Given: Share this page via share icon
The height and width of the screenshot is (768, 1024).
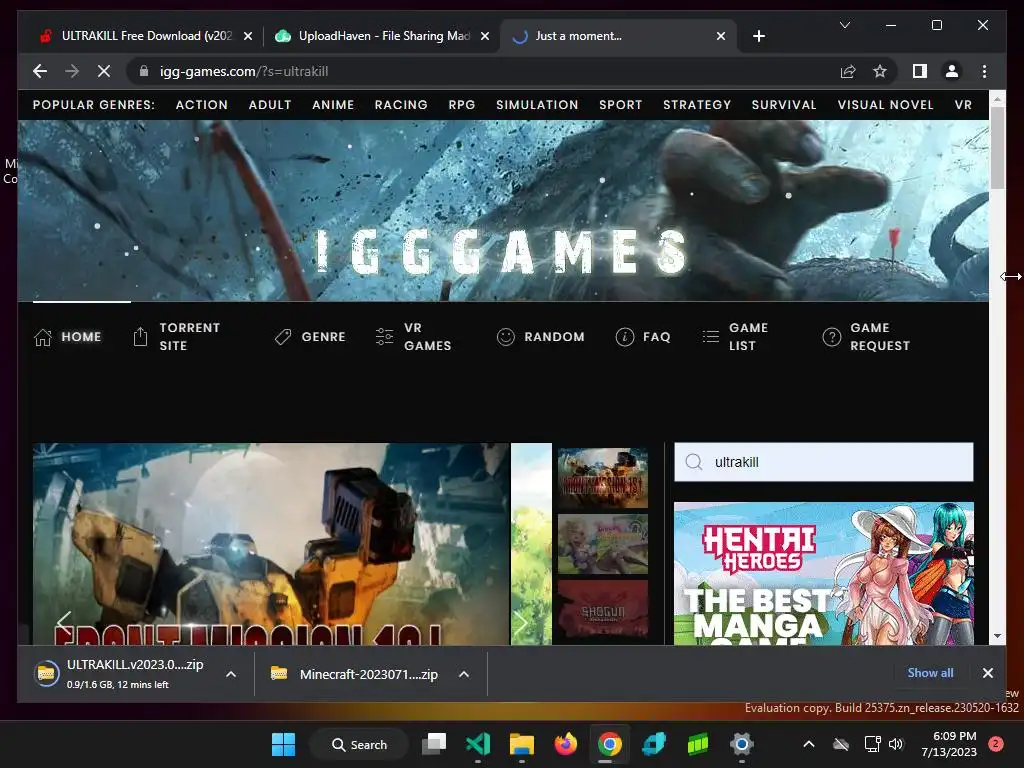Looking at the screenshot, I should click(x=848, y=71).
